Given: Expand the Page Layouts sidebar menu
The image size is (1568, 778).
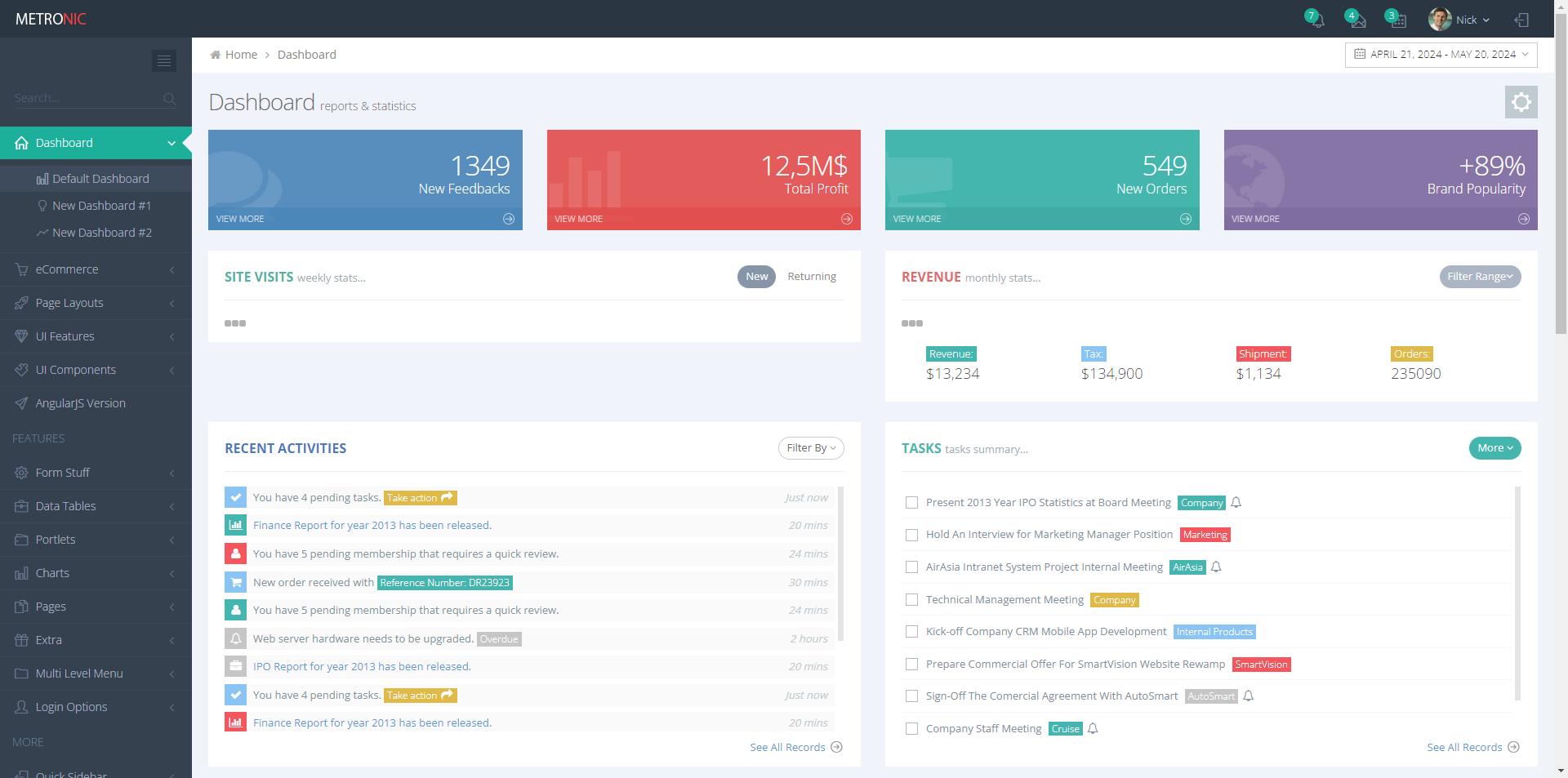Looking at the screenshot, I should pyautogui.click(x=96, y=303).
